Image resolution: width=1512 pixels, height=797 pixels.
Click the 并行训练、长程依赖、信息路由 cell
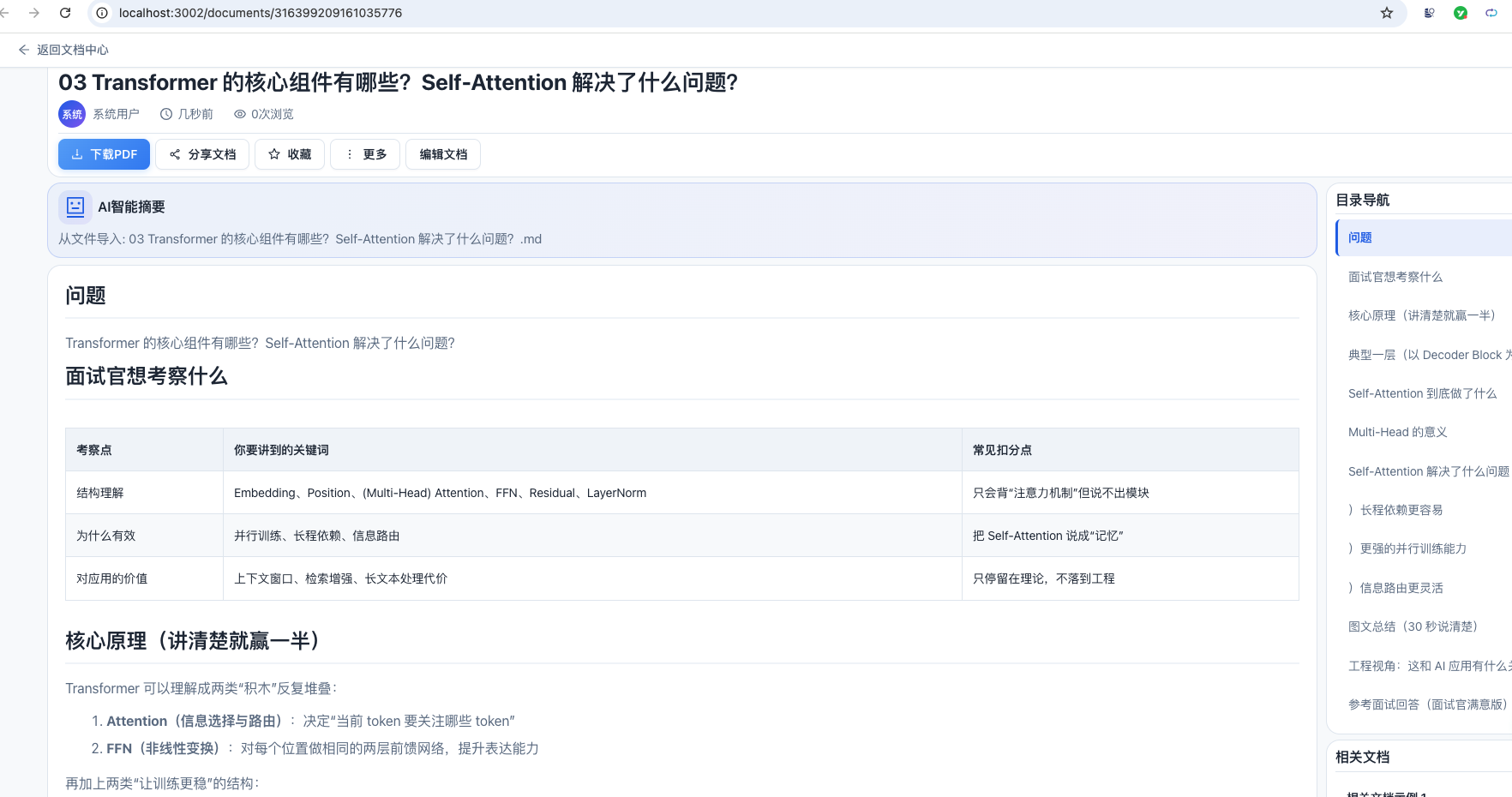pyautogui.click(x=592, y=536)
